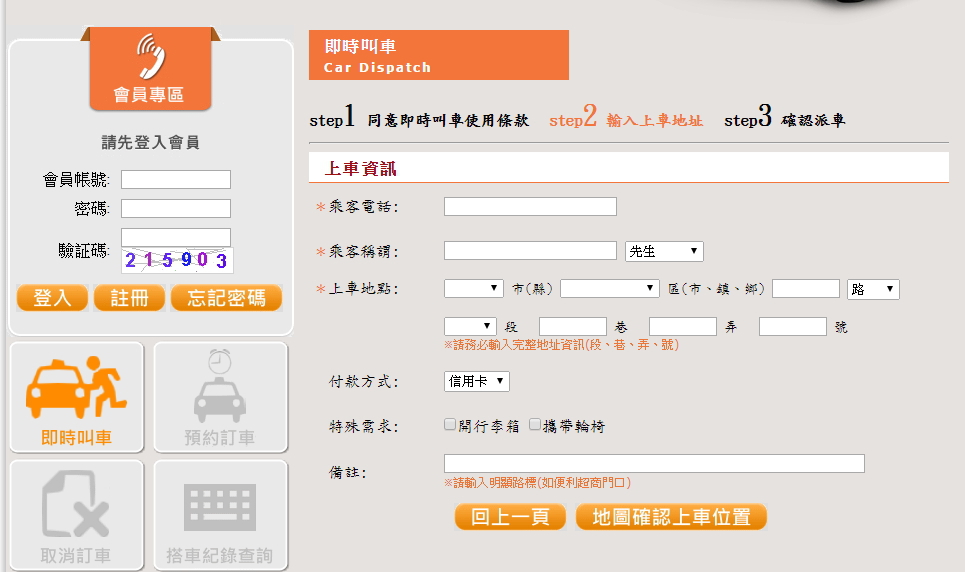Focus the 乘客電話 phone field
The width and height of the screenshot is (965, 572).
tap(531, 206)
